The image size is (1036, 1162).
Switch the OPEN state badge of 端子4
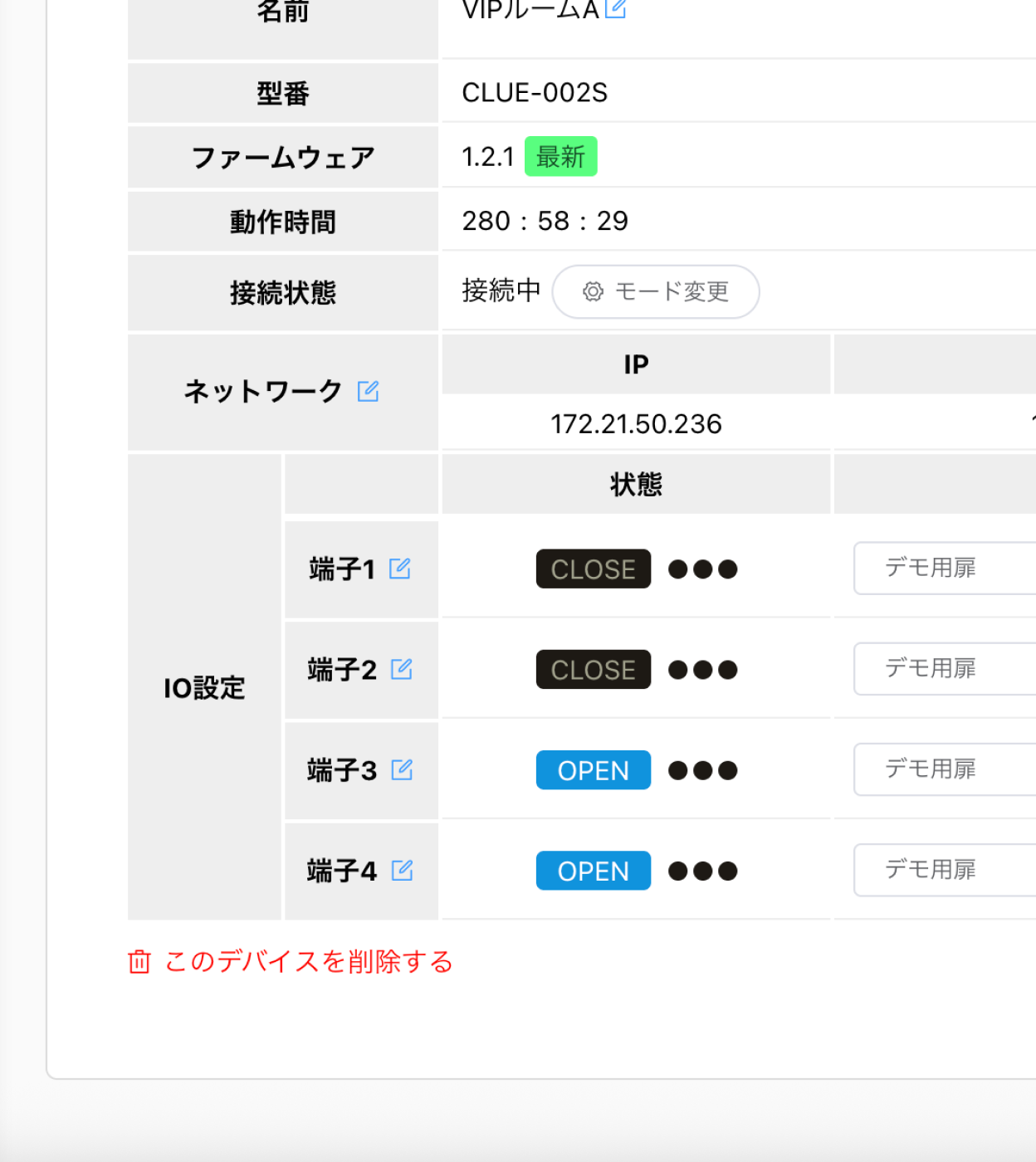(593, 871)
